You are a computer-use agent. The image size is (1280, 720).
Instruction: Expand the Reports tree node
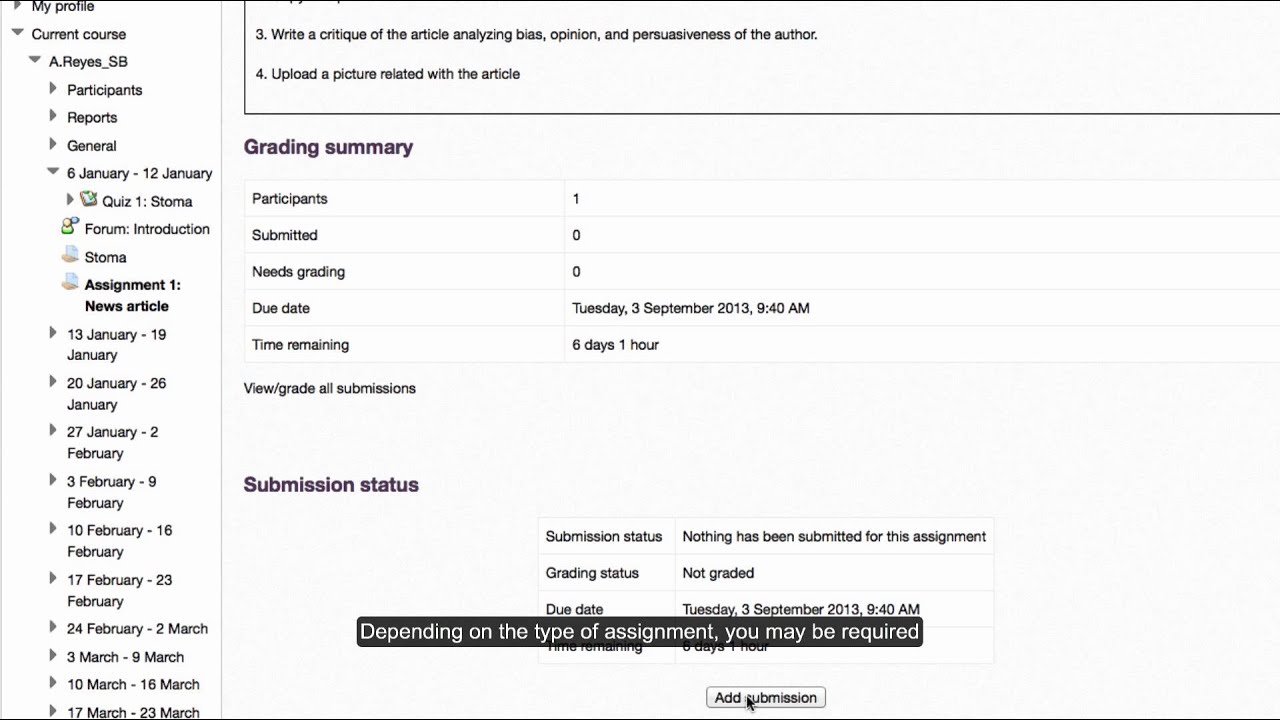point(53,116)
